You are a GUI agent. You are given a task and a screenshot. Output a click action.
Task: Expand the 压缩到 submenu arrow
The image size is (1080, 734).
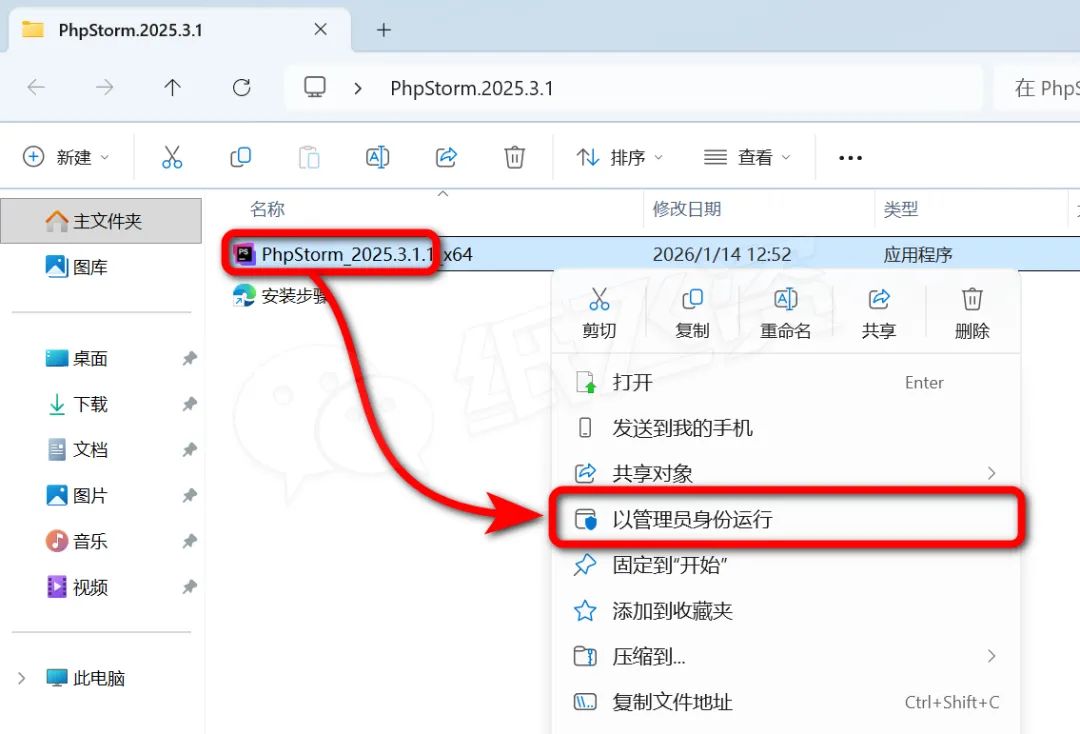pos(991,656)
